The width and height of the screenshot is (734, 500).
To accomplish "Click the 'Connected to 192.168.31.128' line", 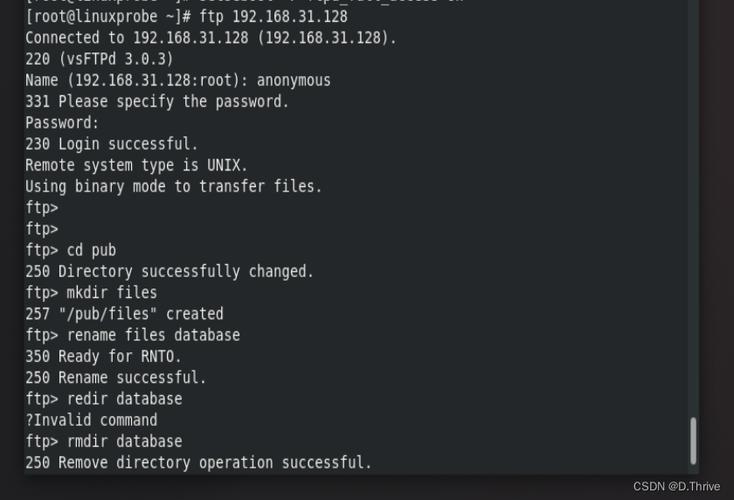I will 210,38.
